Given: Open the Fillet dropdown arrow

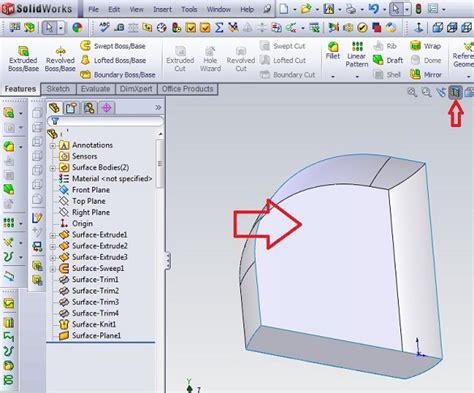Looking at the screenshot, I should [x=333, y=77].
